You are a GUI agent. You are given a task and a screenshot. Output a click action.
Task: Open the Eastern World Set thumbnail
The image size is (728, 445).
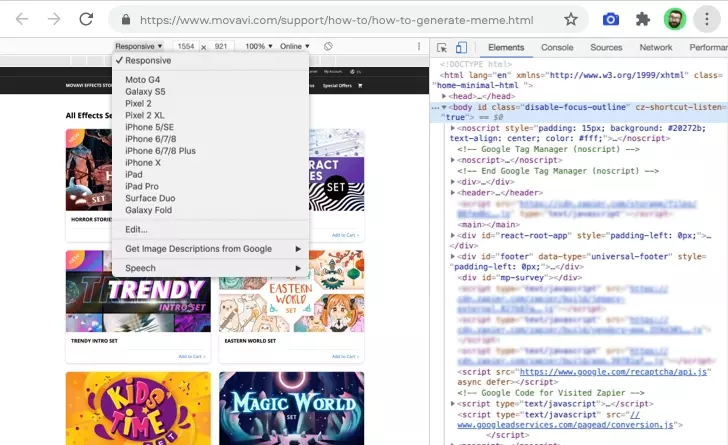(292, 291)
